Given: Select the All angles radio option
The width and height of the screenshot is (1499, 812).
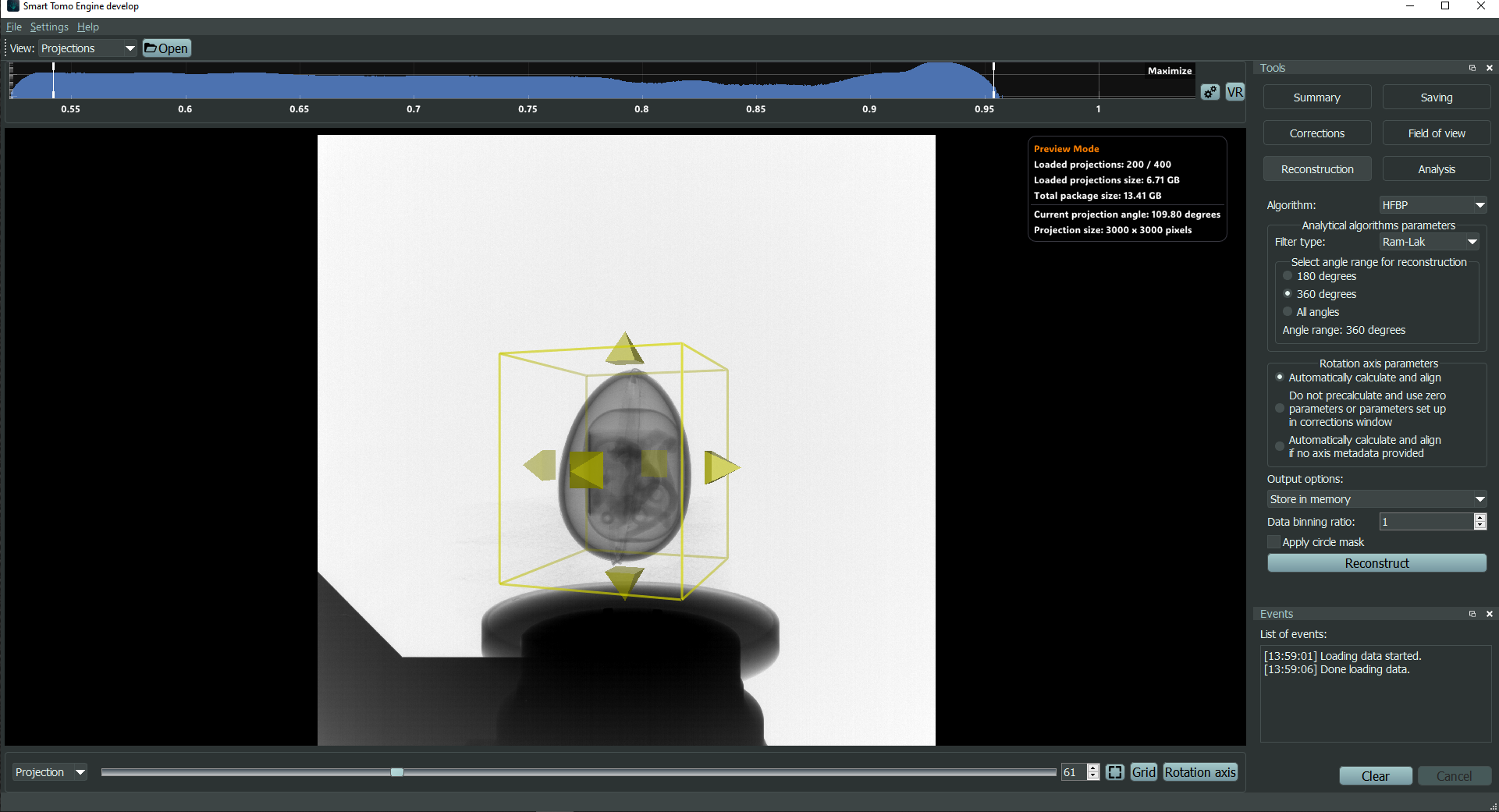Looking at the screenshot, I should pos(1288,312).
